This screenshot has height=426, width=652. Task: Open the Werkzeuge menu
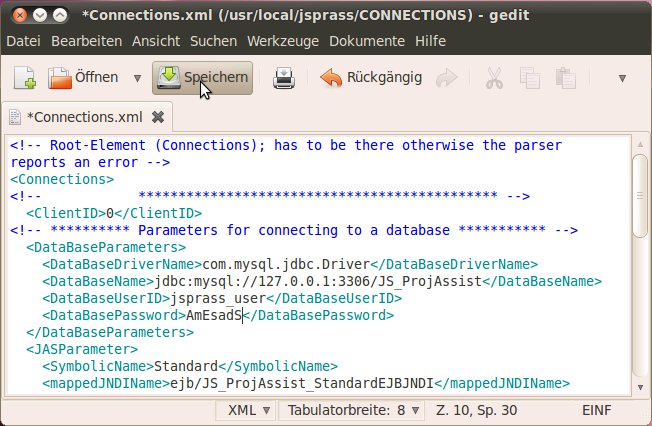pos(283,41)
